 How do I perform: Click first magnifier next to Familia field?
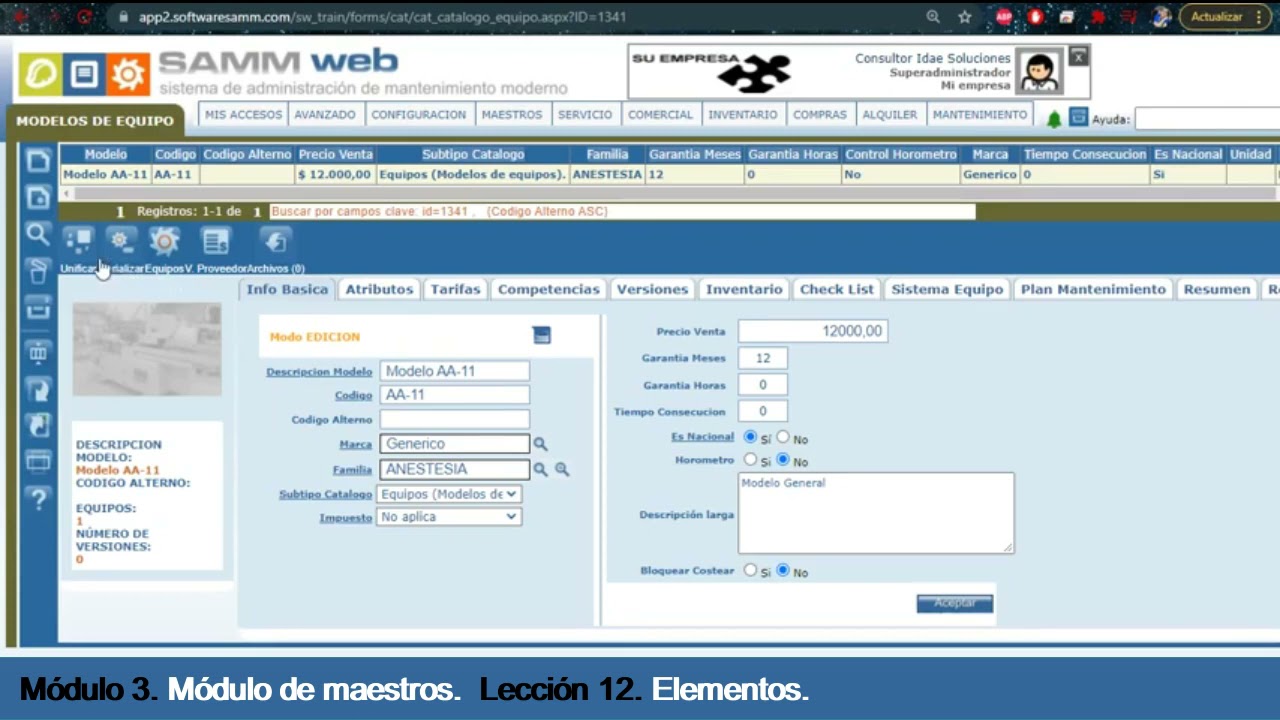(540, 469)
